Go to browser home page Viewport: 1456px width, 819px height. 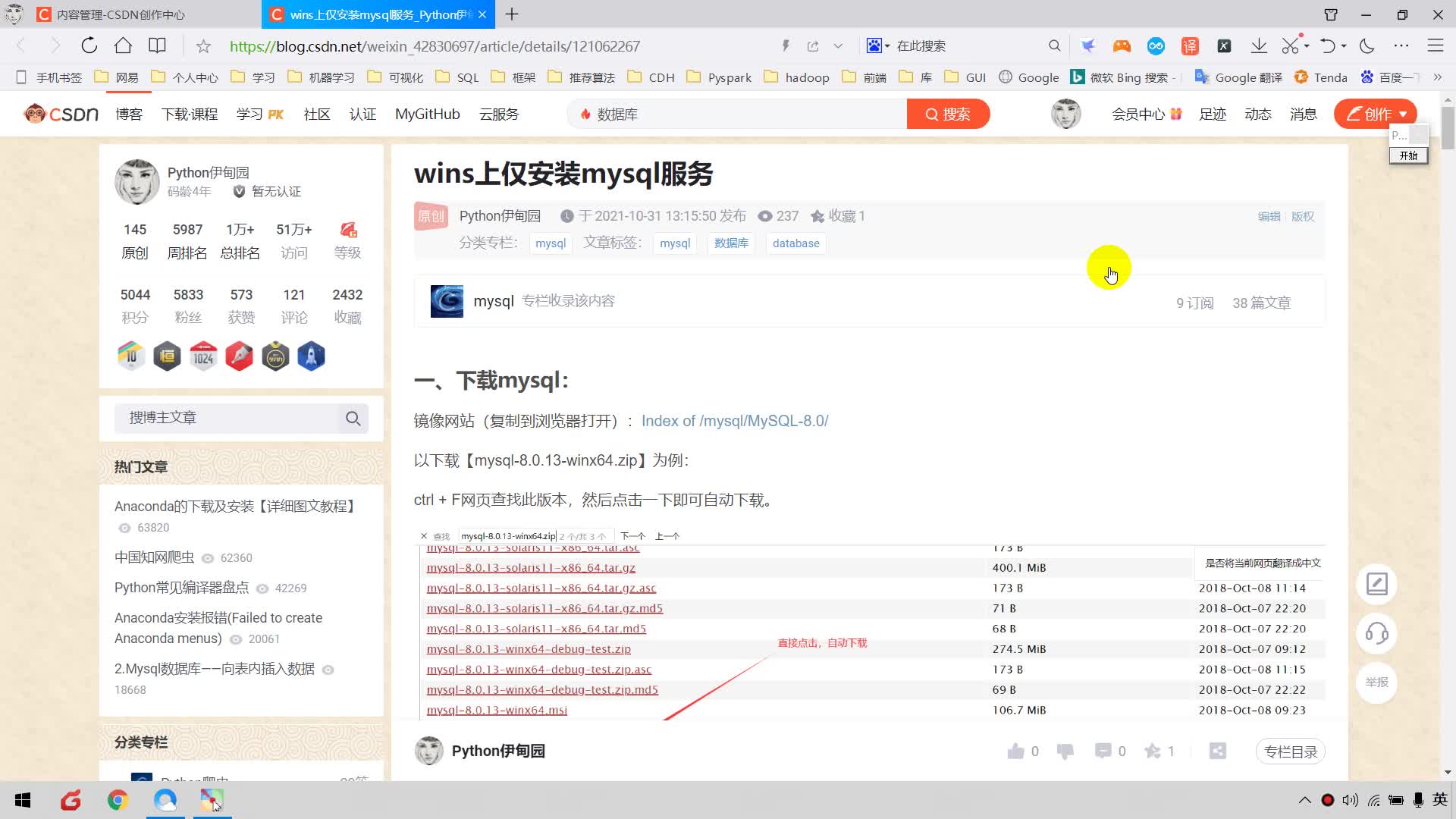pyautogui.click(x=123, y=45)
